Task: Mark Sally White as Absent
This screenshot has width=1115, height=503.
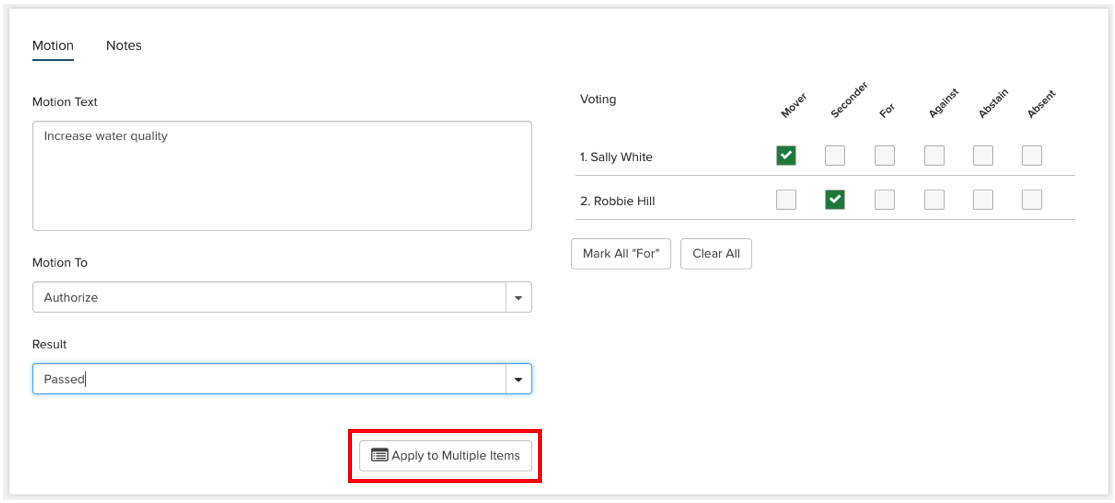Action: pos(1032,155)
